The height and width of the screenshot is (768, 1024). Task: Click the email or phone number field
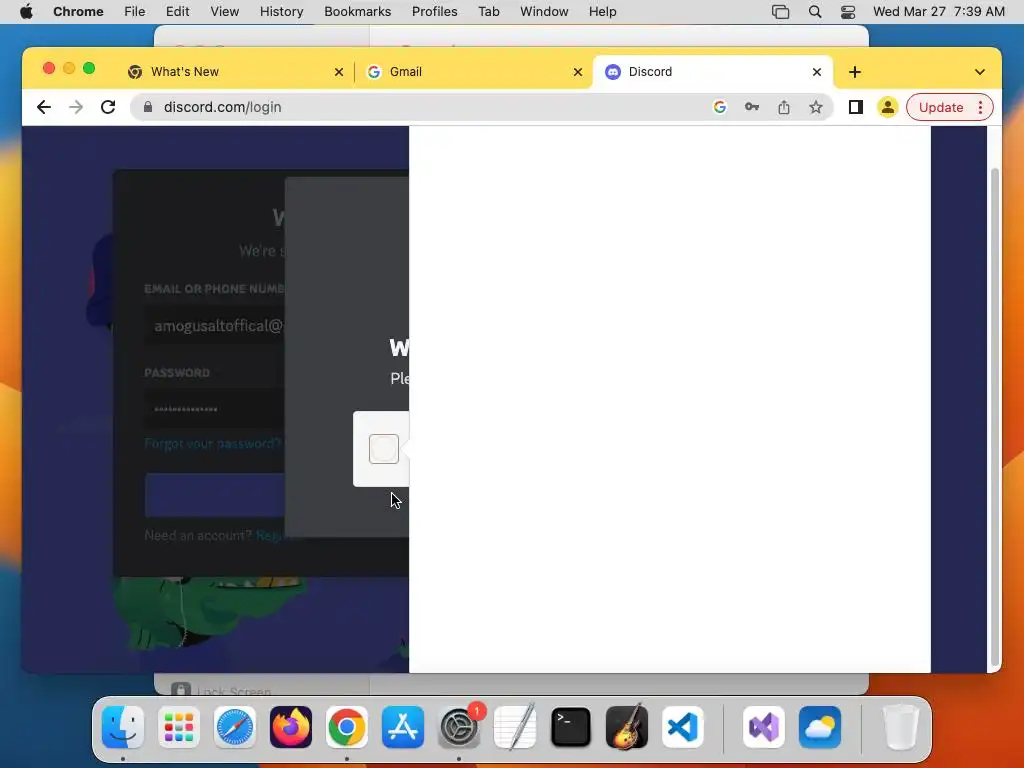point(215,326)
